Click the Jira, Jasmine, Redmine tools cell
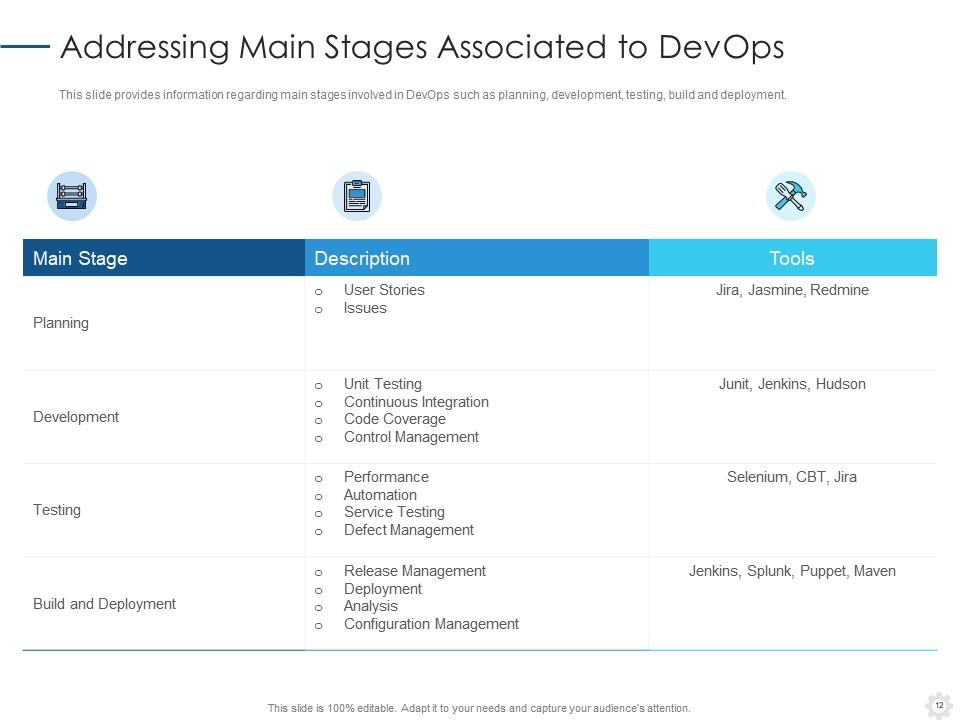The image size is (960, 720). coord(792,290)
